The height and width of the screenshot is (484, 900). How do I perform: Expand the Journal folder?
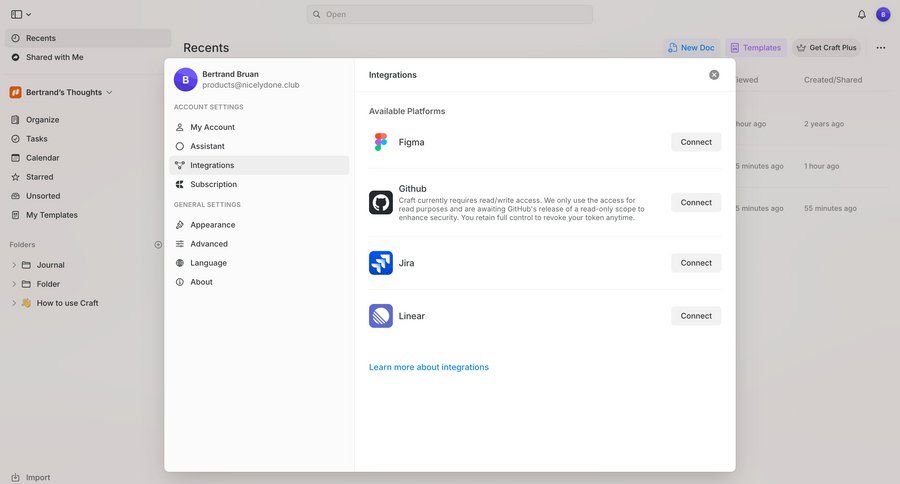(14, 265)
